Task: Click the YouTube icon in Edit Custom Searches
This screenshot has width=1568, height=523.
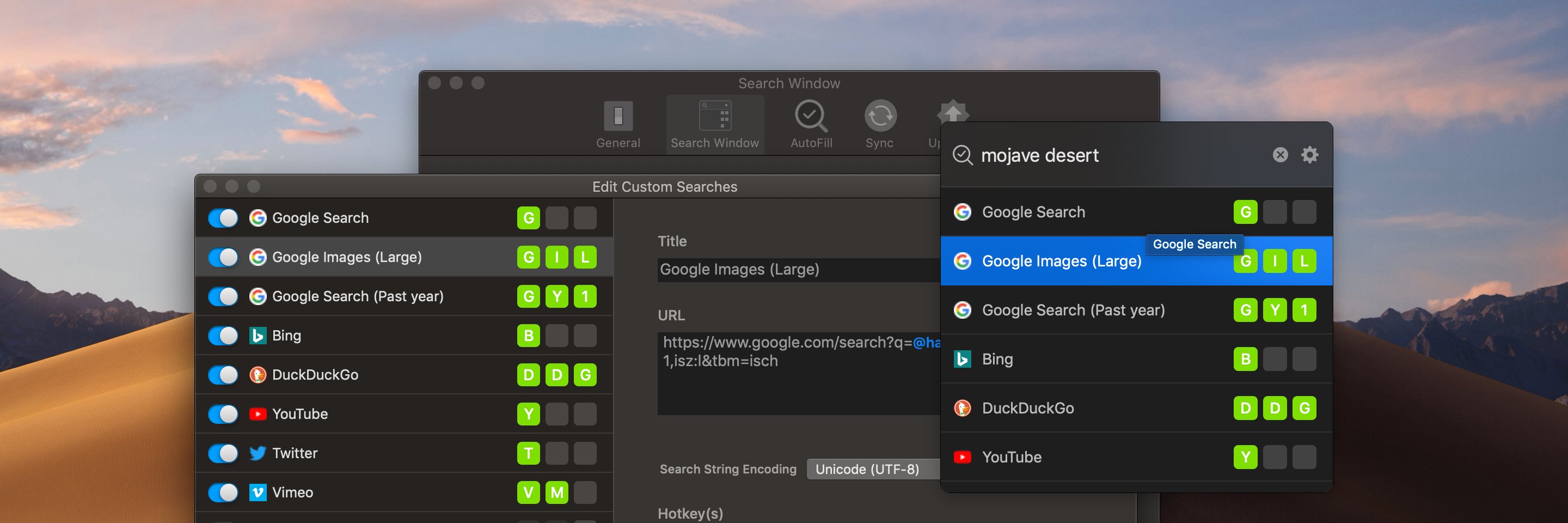Action: click(258, 413)
